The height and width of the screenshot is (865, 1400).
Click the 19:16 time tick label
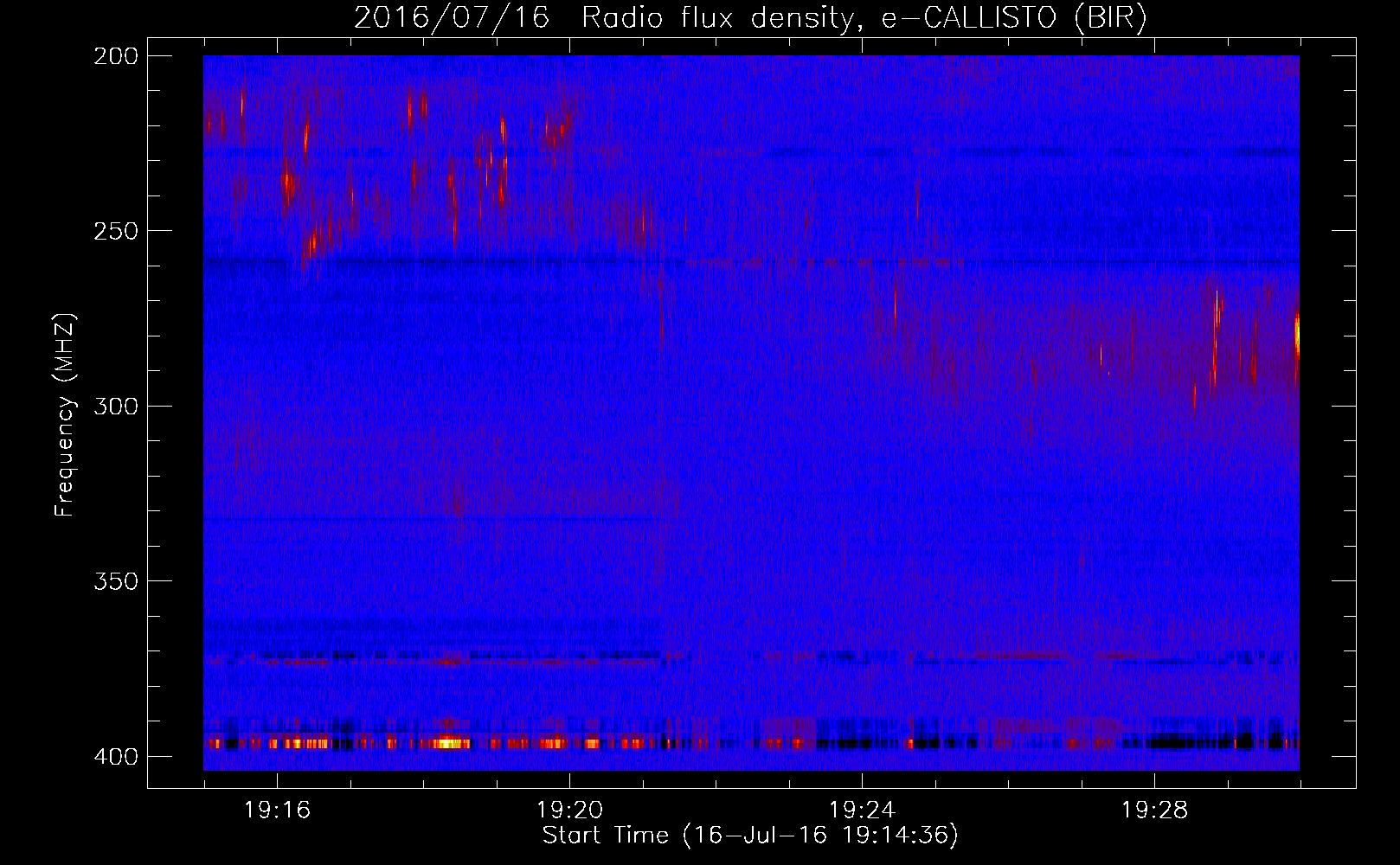point(277,811)
